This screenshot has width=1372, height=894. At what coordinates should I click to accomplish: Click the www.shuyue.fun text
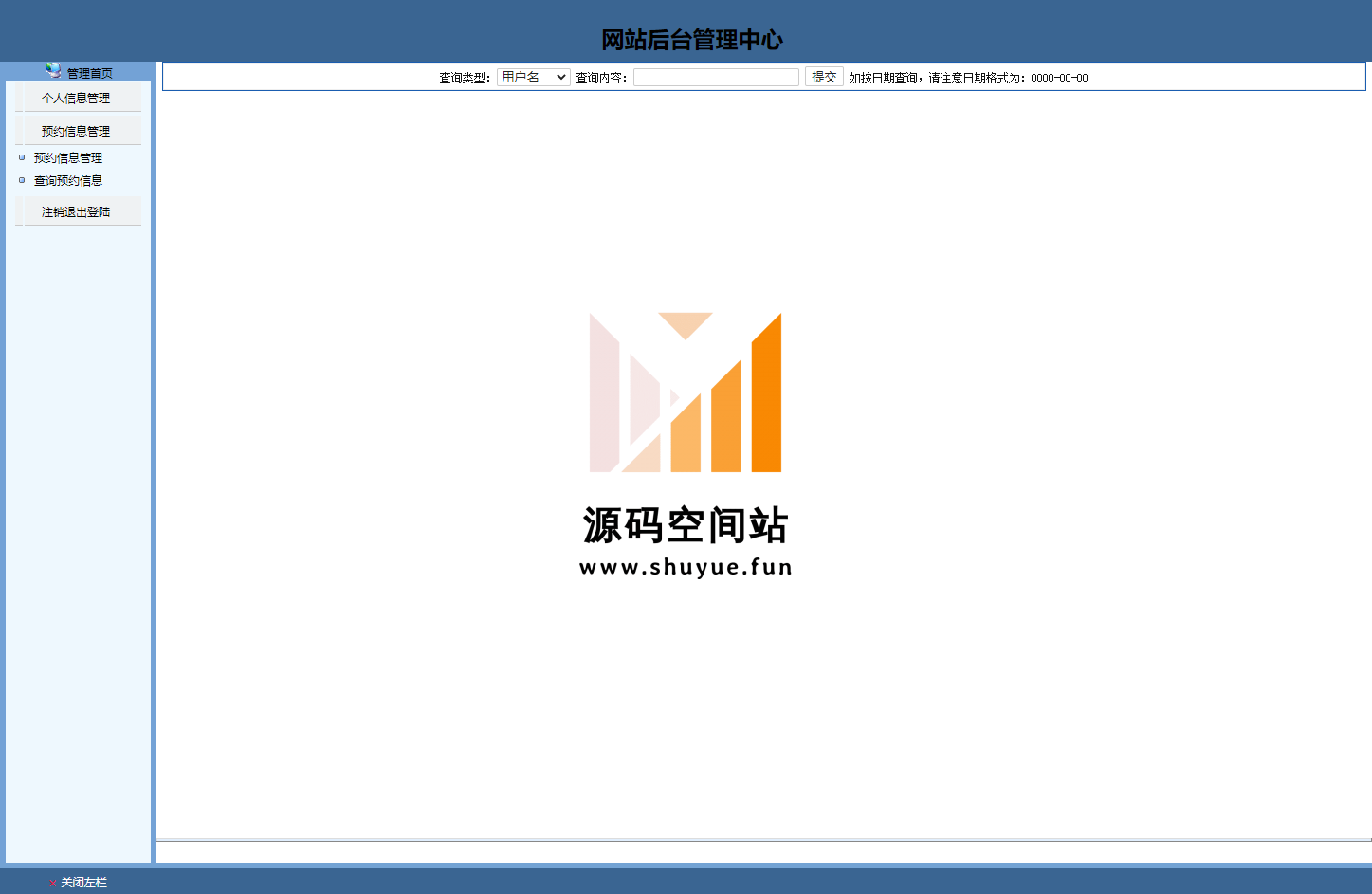(686, 567)
